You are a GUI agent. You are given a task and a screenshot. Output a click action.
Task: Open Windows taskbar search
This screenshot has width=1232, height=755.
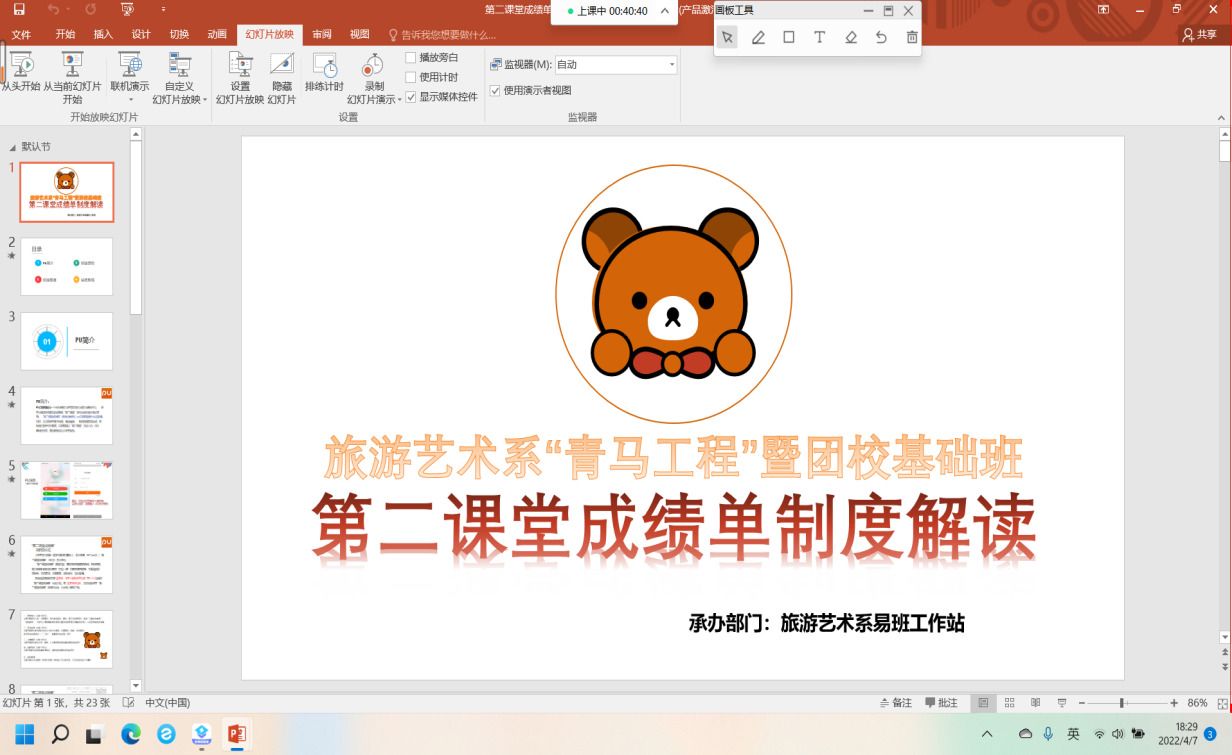point(60,735)
